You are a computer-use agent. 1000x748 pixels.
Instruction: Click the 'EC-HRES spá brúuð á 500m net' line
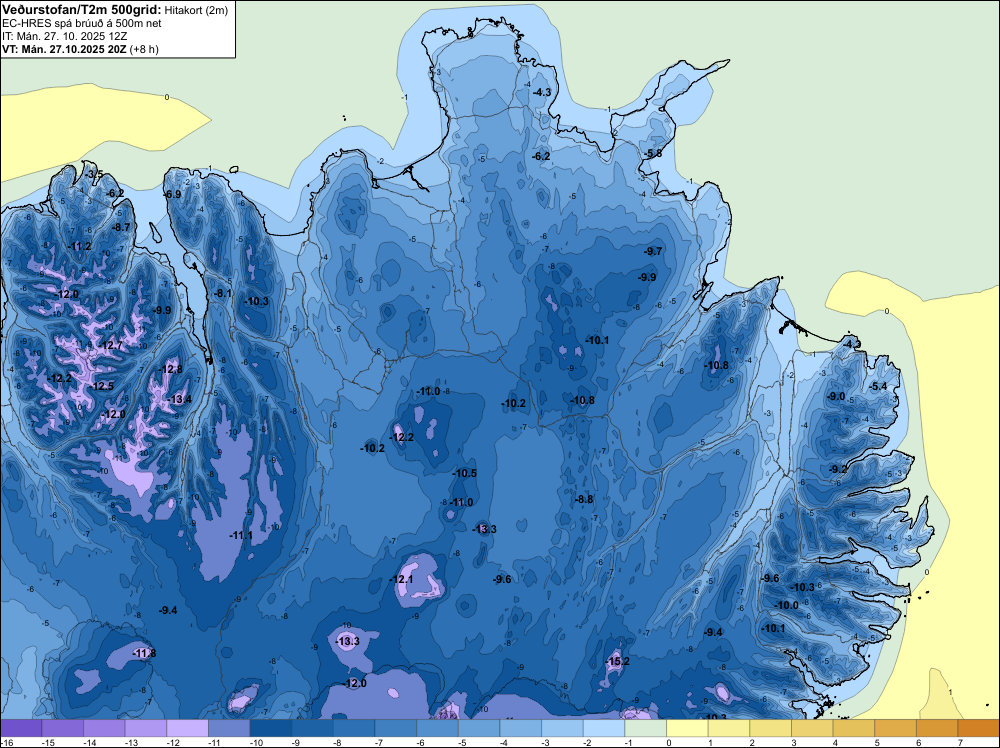82,24
